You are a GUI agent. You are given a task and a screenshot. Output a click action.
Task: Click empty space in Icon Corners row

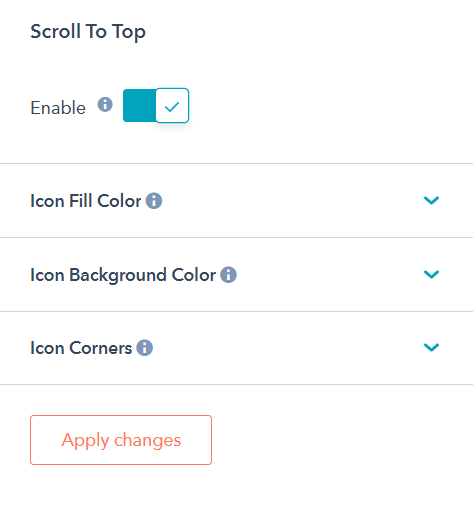(x=287, y=348)
